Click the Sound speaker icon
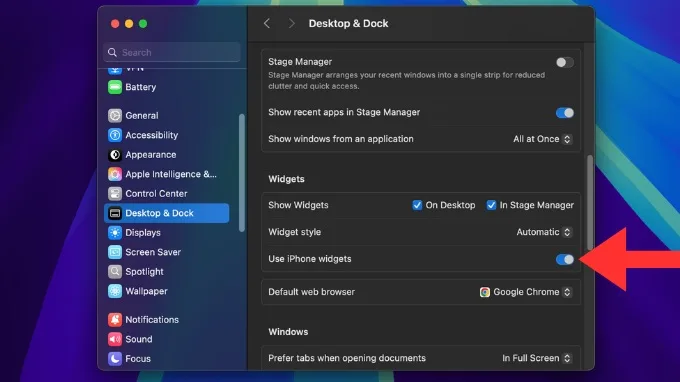 (115, 340)
